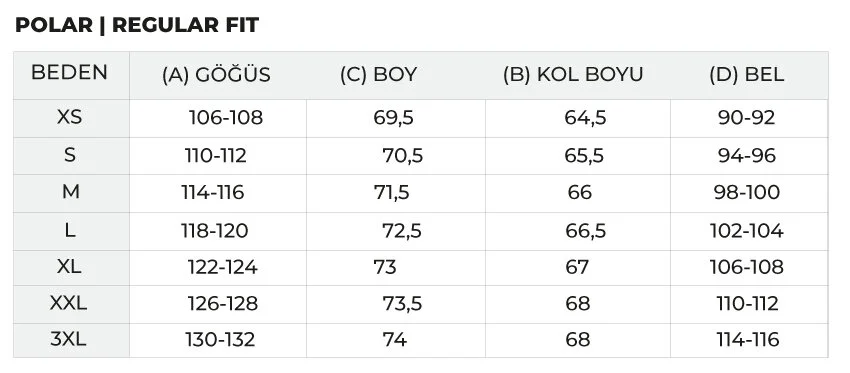
Task: Click the L size row label
Action: coord(70,231)
